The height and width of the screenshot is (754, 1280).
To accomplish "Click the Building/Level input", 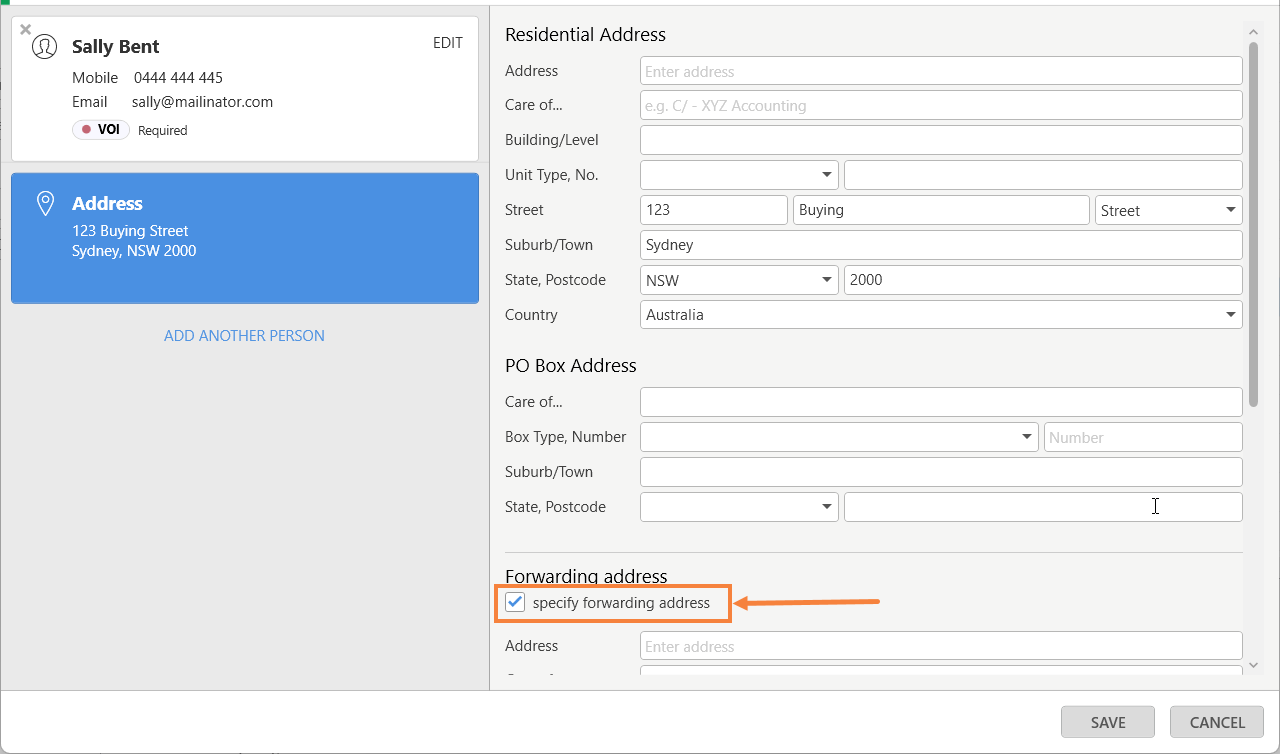I will coord(941,140).
